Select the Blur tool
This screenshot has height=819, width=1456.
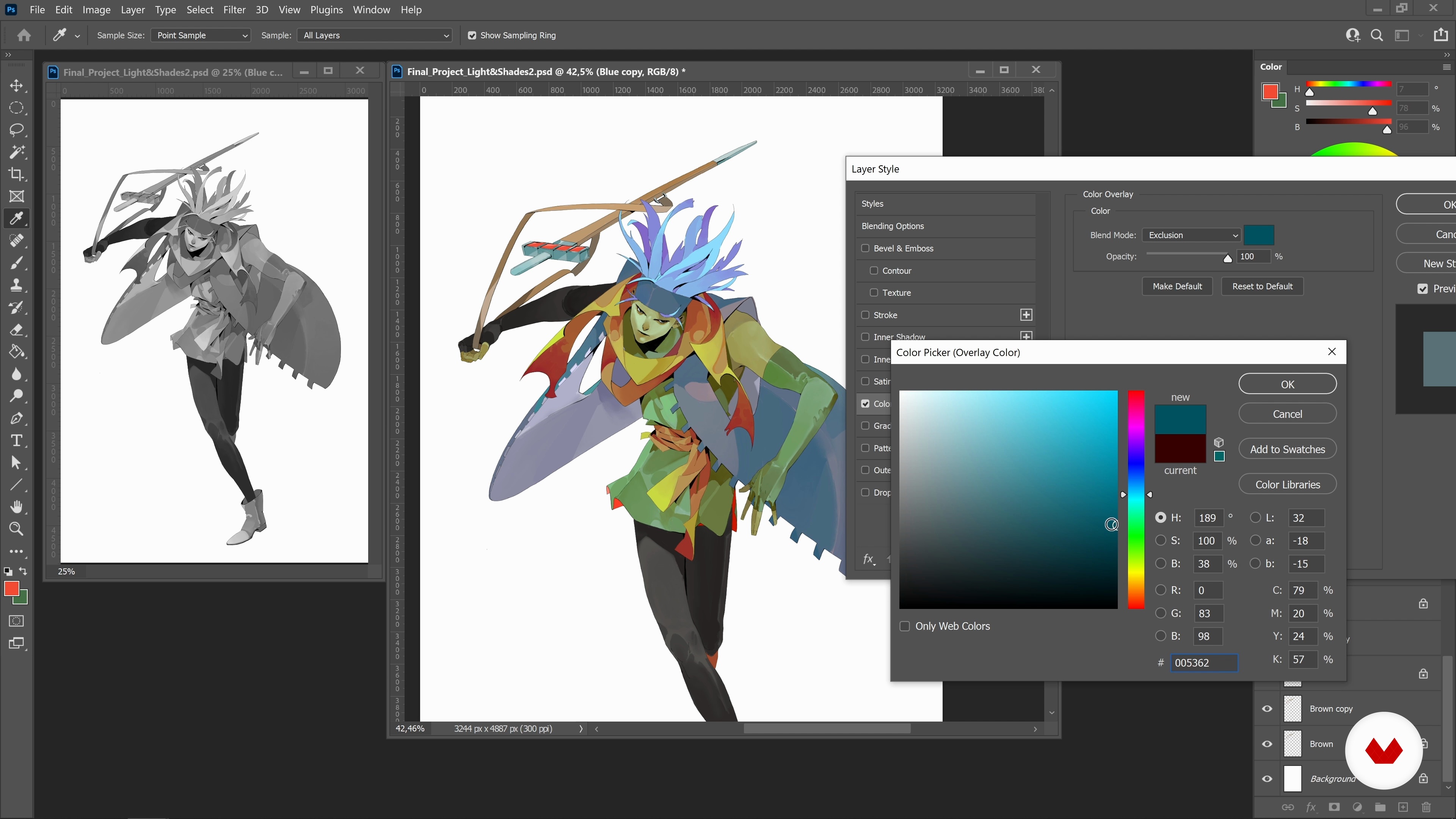point(16,373)
